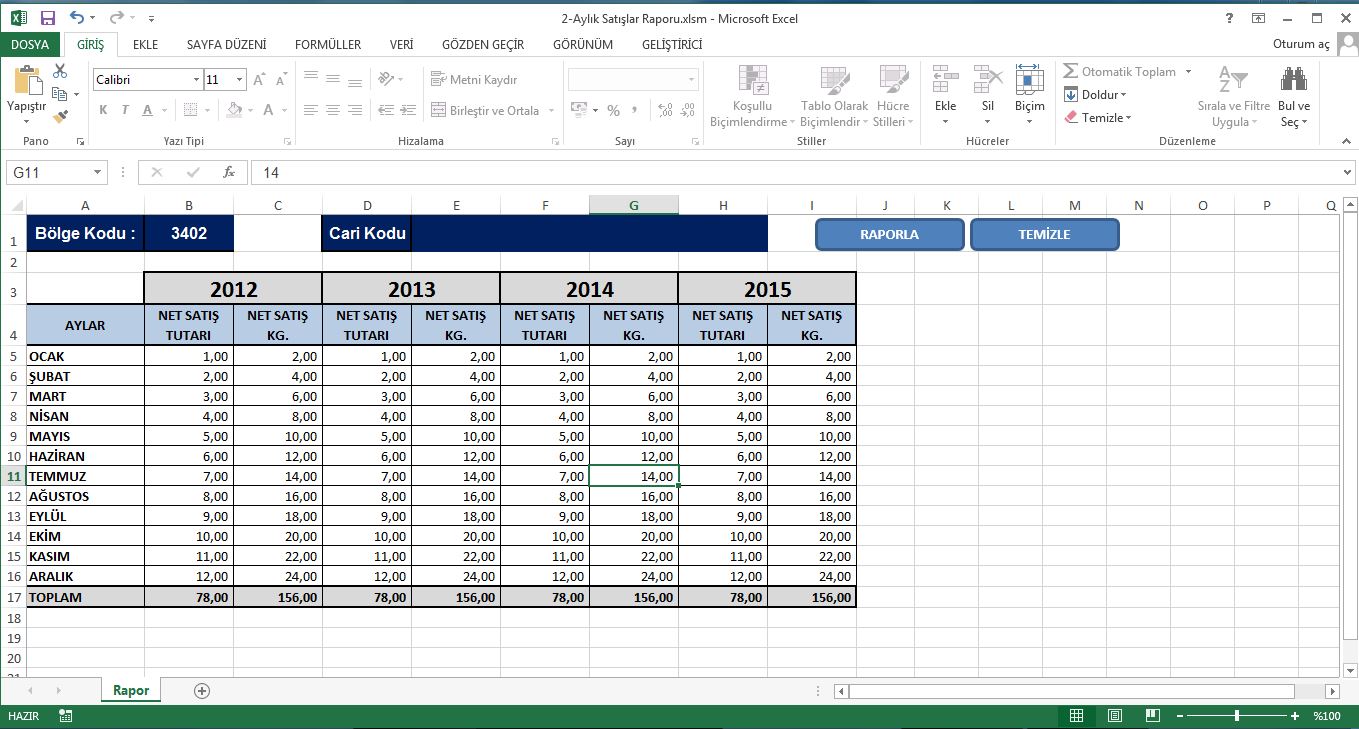Switch to Page Layout view in status bar
This screenshot has height=729, width=1359.
click(x=1115, y=715)
